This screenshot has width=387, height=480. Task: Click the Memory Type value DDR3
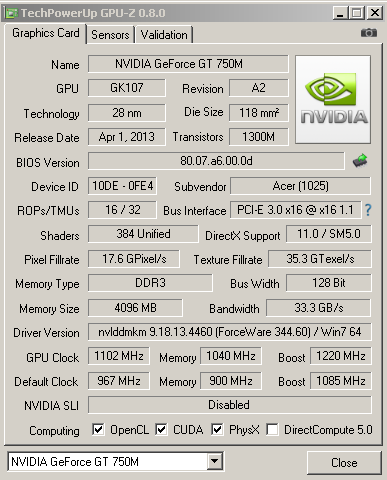150,283
